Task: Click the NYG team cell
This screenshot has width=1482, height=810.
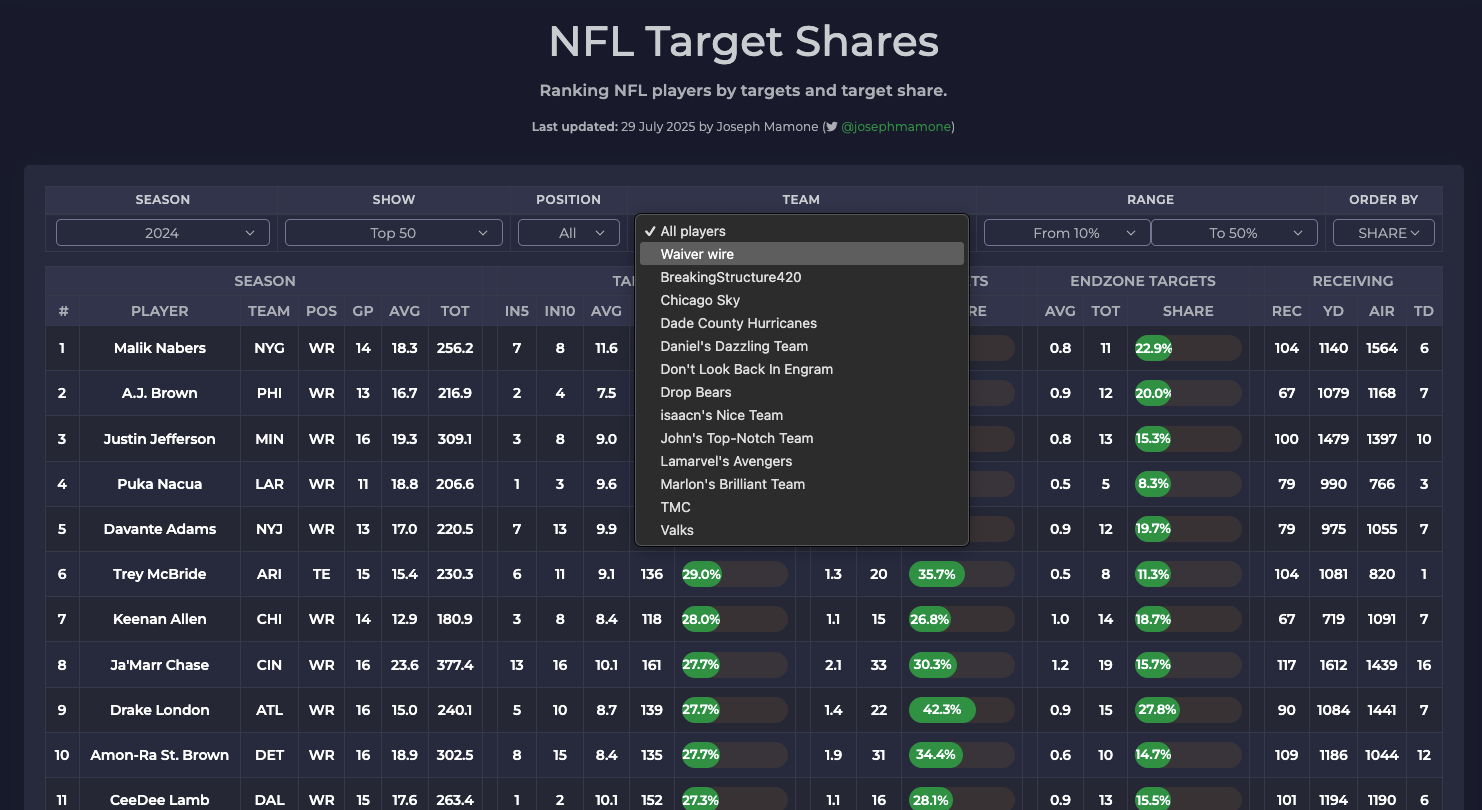Action: tap(269, 348)
